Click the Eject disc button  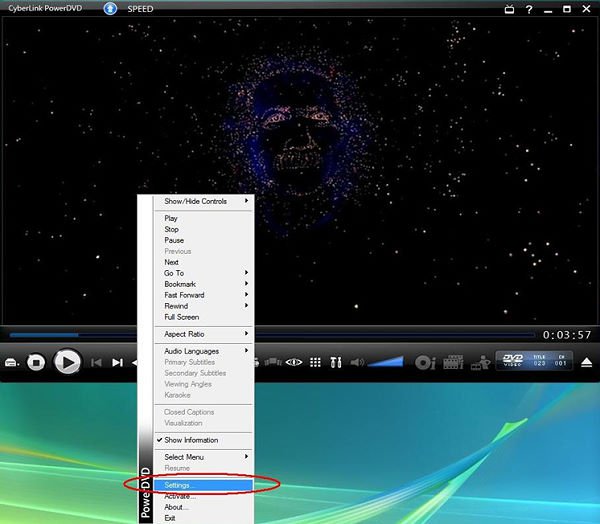[587, 362]
